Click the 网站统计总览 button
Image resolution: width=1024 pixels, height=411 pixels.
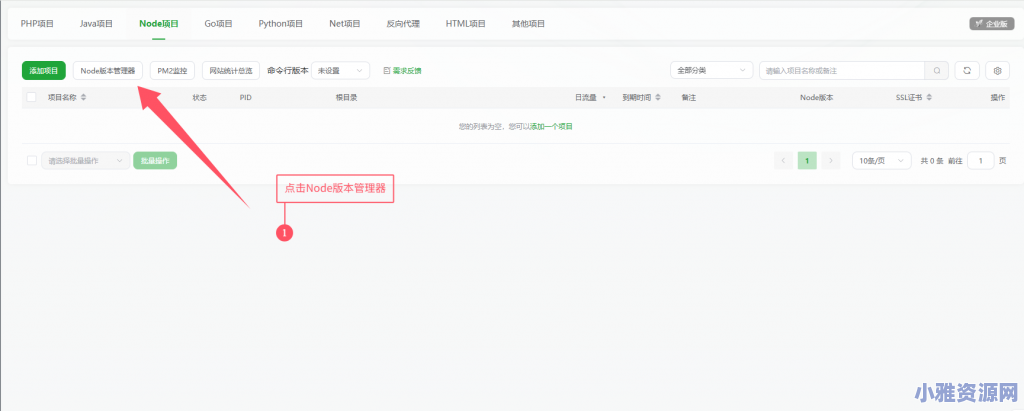click(231, 71)
